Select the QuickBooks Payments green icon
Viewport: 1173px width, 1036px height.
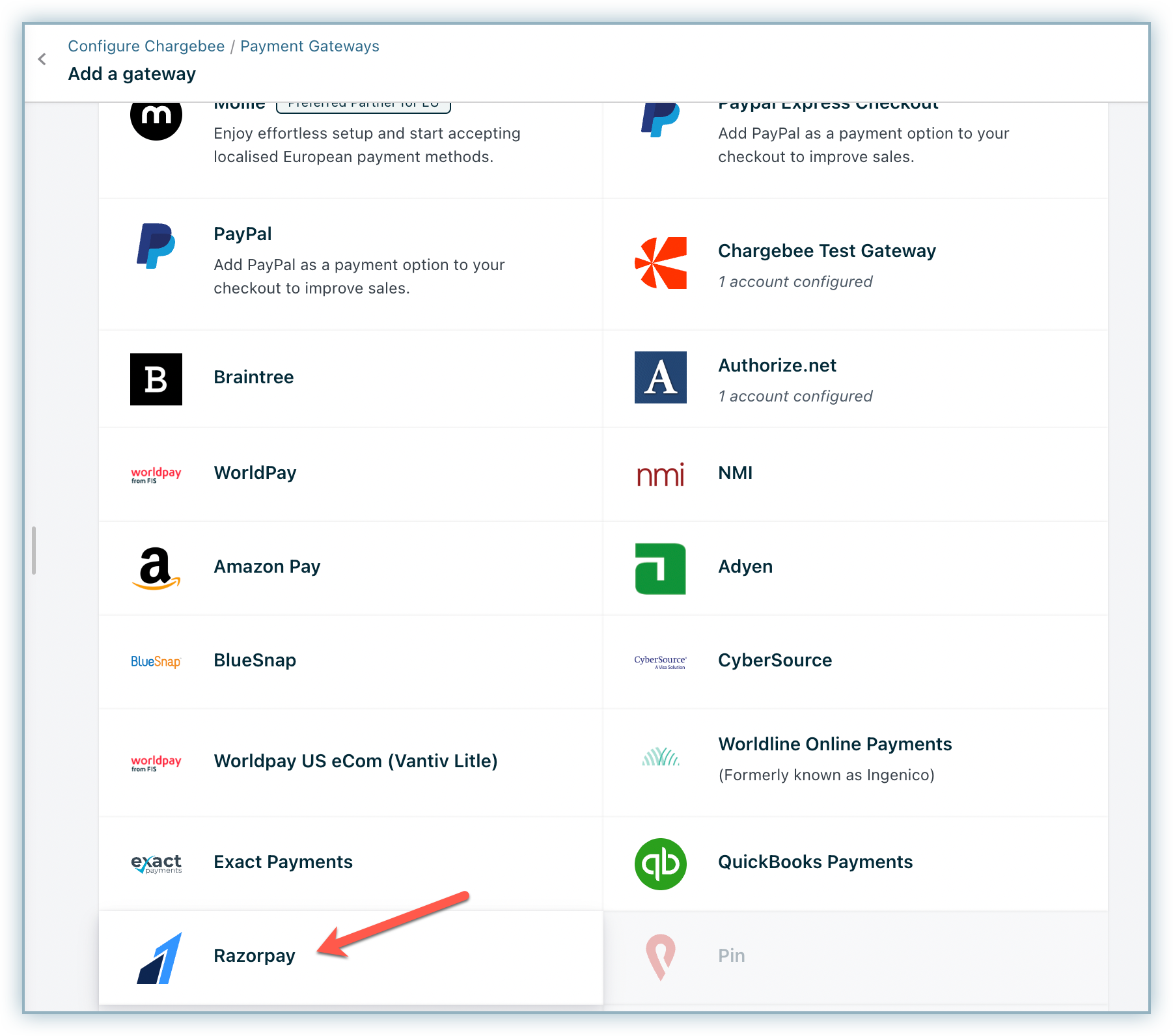point(660,864)
